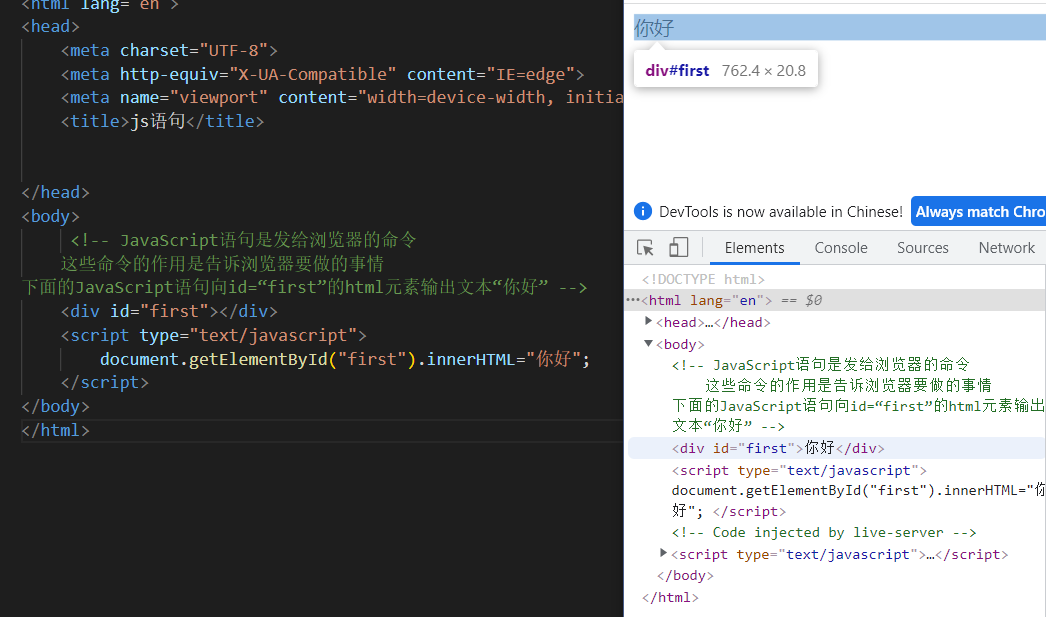Click the closing /script tag in editor
The width and height of the screenshot is (1046, 617).
tap(105, 382)
